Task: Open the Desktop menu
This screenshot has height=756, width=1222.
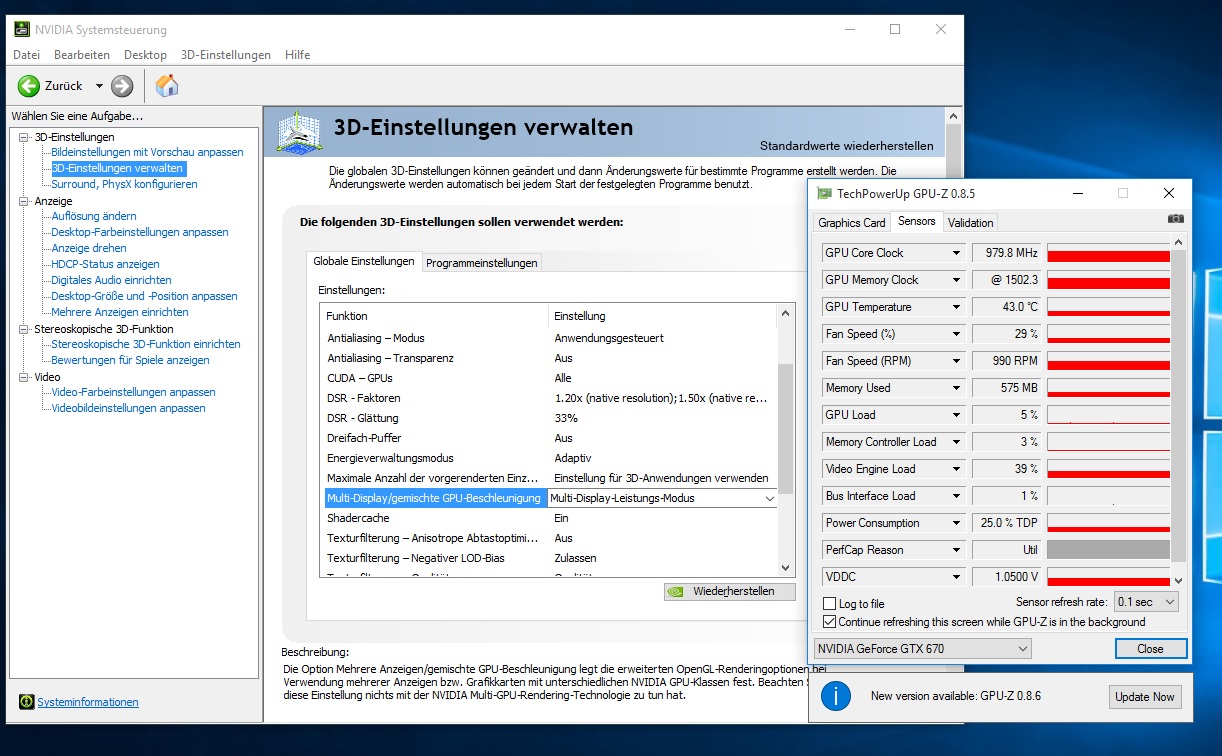Action: (x=145, y=55)
